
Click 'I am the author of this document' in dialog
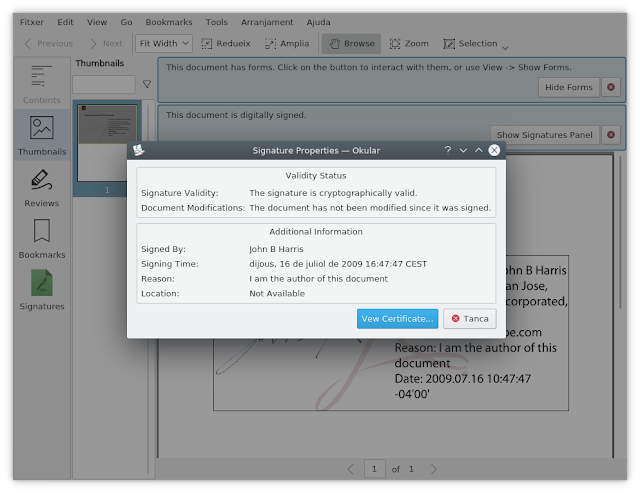pyautogui.click(x=318, y=279)
